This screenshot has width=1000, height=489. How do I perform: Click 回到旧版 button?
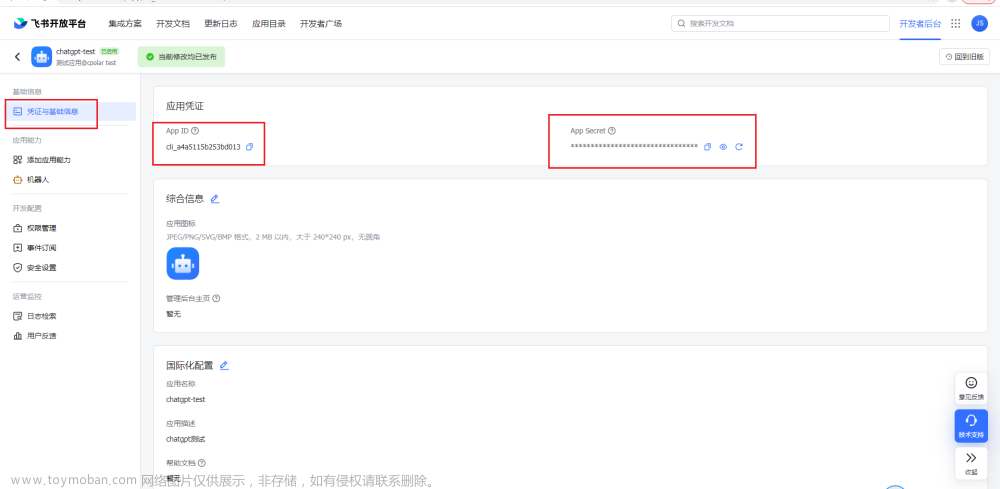964,57
